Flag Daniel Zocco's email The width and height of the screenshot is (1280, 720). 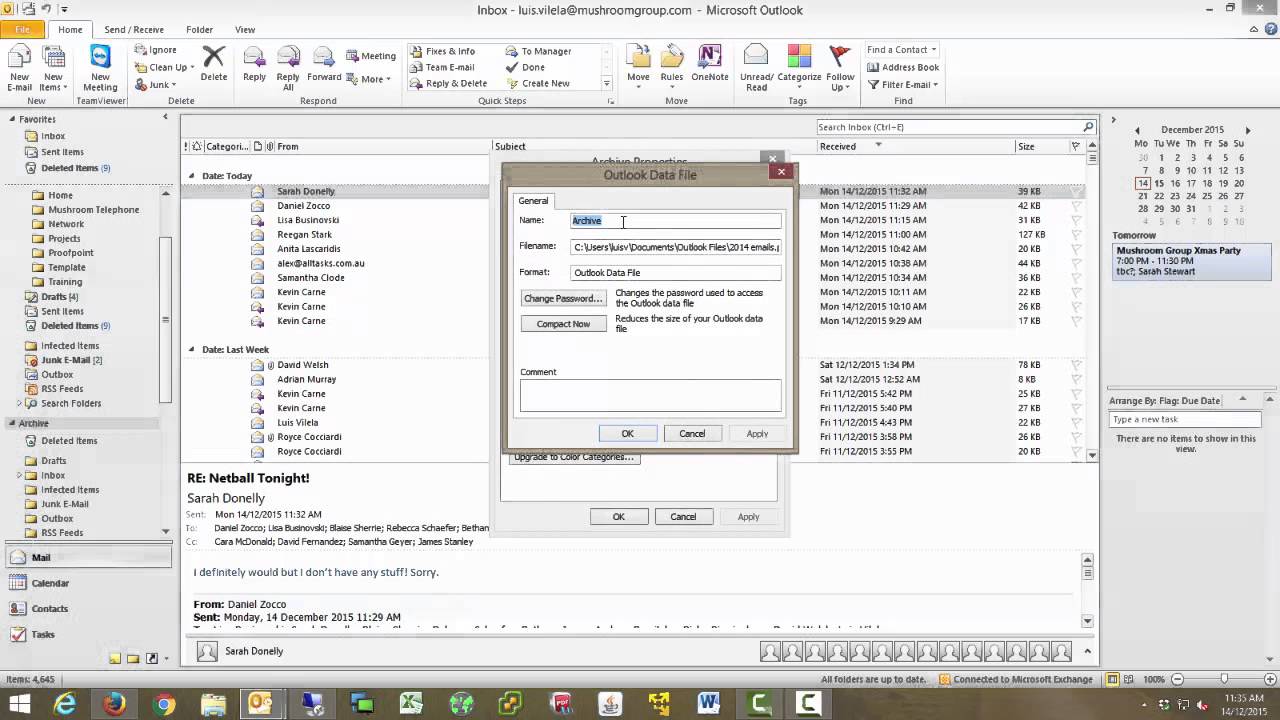tap(1076, 205)
